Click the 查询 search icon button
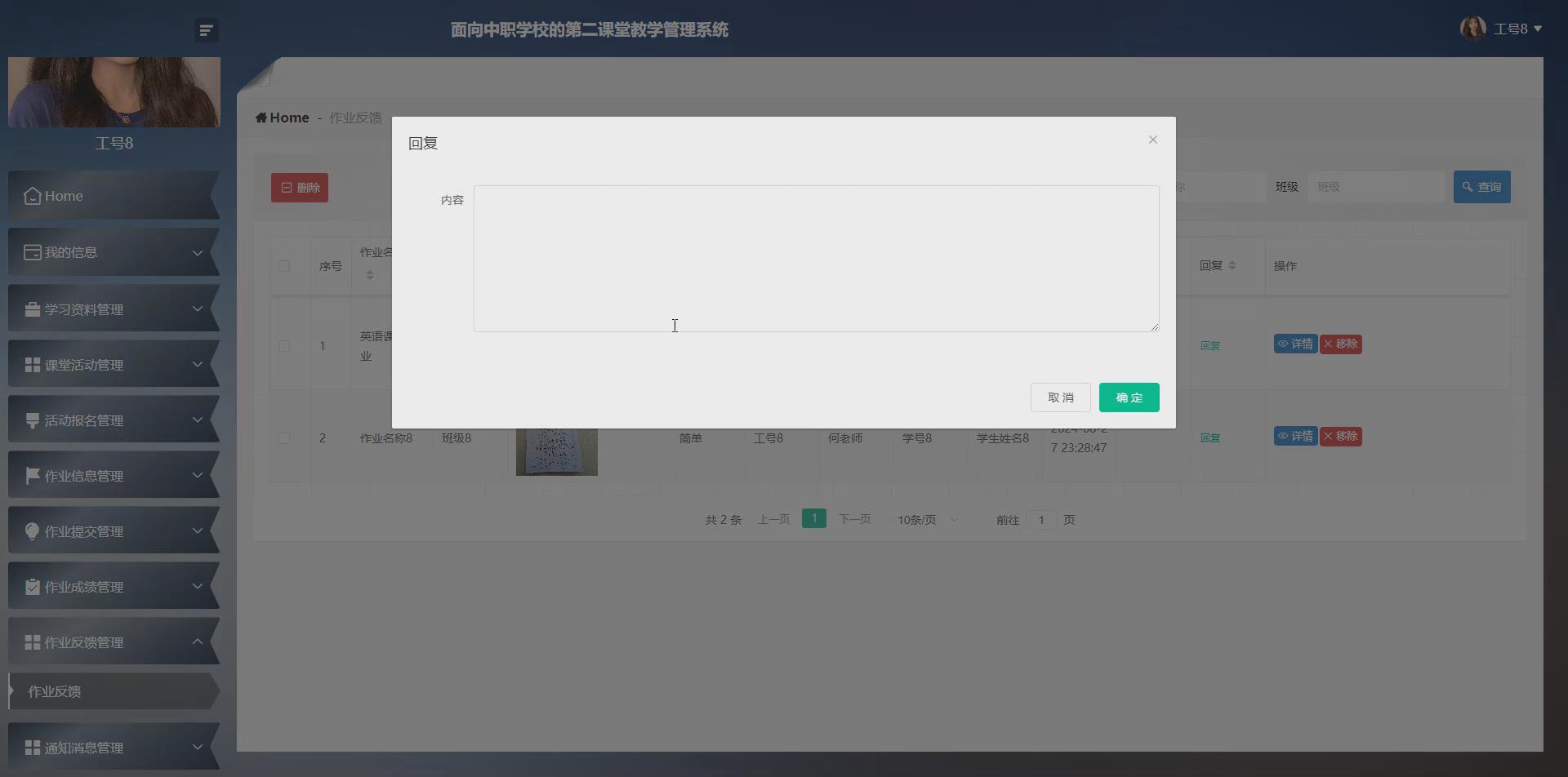Image resolution: width=1568 pixels, height=777 pixels. pyautogui.click(x=1467, y=186)
